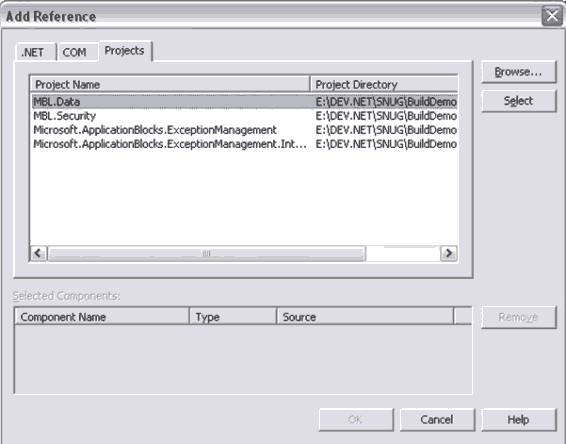Click the Component Name column header
The height and width of the screenshot is (444, 566).
click(102, 317)
